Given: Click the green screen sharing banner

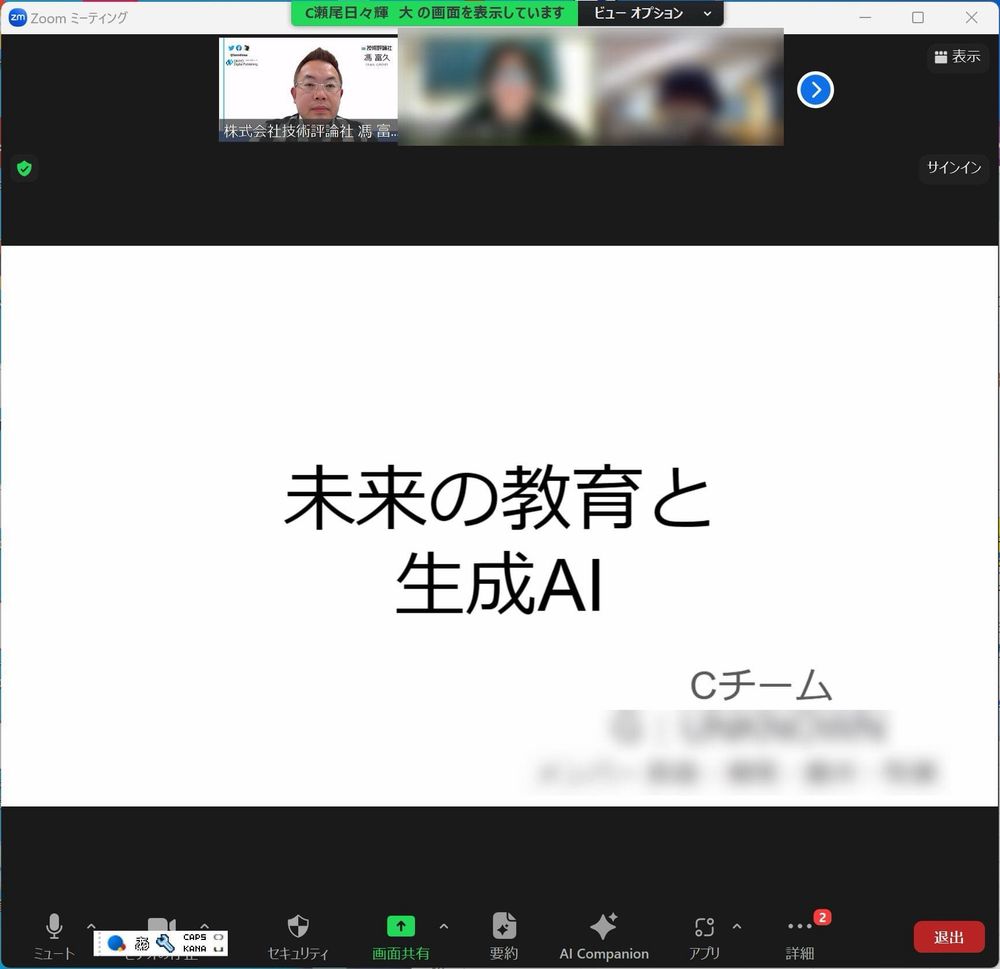Looking at the screenshot, I should (432, 14).
